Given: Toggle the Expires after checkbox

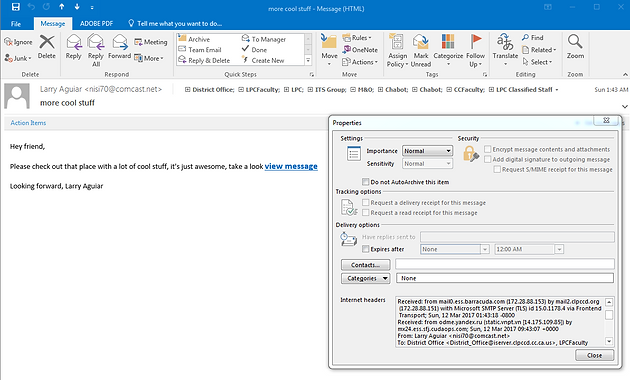Looking at the screenshot, I should [x=366, y=249].
